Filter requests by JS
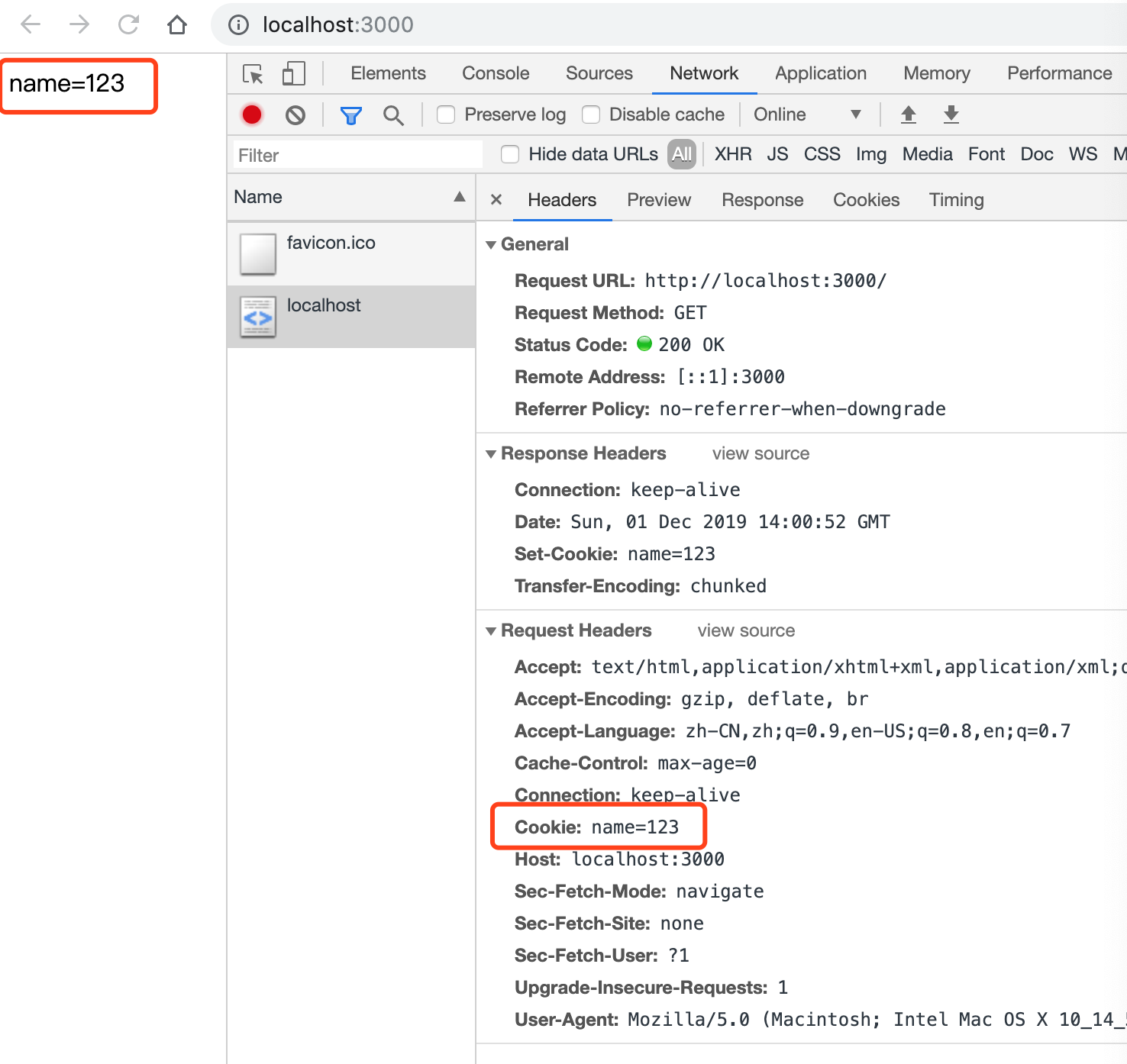The width and height of the screenshot is (1127, 1064). pyautogui.click(x=777, y=154)
